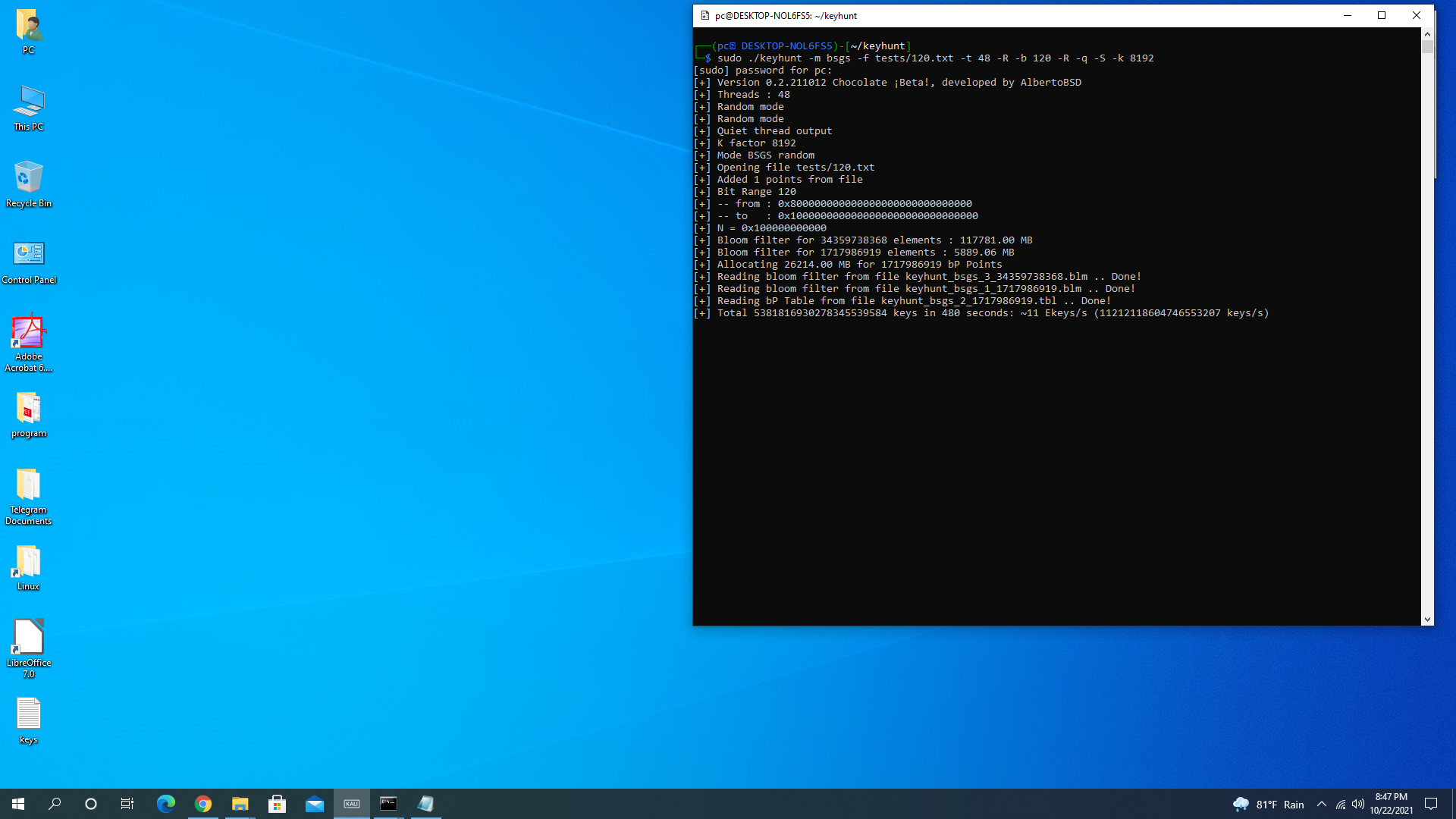Click the Windows Start button
Viewport: 1456px width, 819px height.
click(18, 804)
